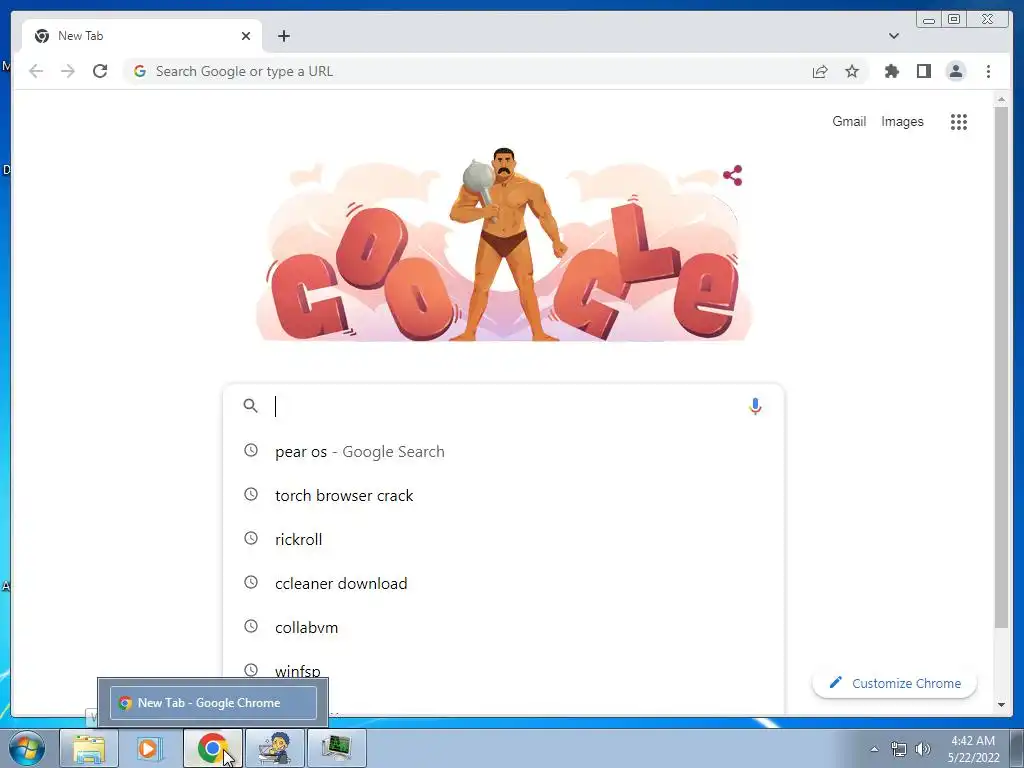Open Windows Explorer from the taskbar
Screen dimensions: 1024x768
tap(89, 748)
